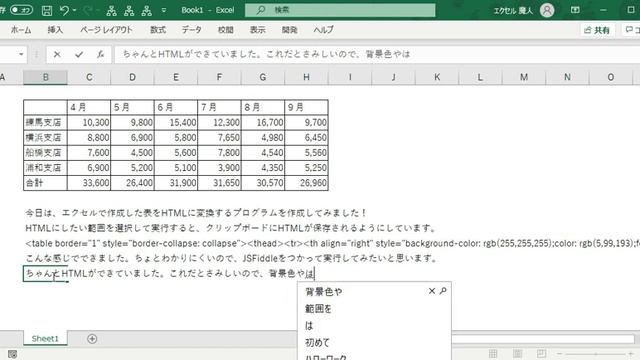
Task: Open the 挿入 ribbon tab
Action: [x=55, y=30]
